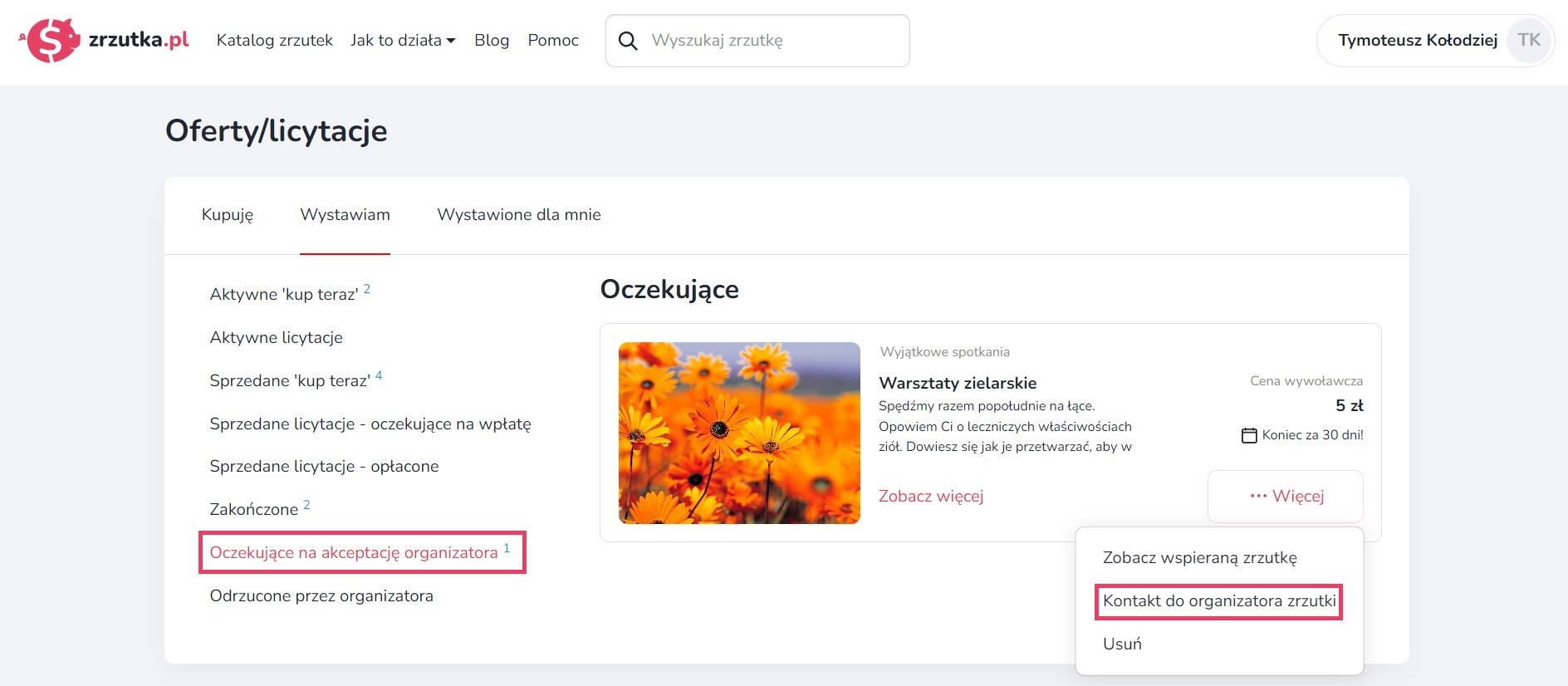This screenshot has width=1568, height=686.
Task: Open the TK user avatar
Action: (1528, 40)
